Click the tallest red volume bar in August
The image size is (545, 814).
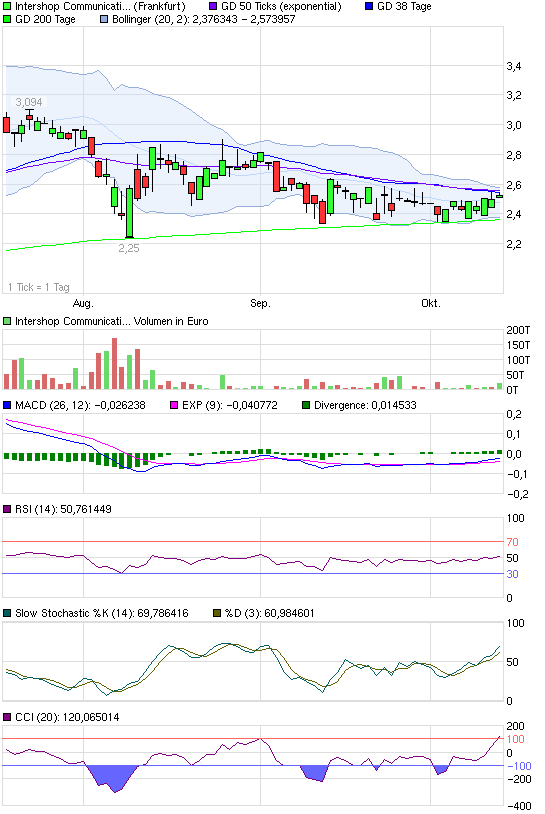click(114, 363)
